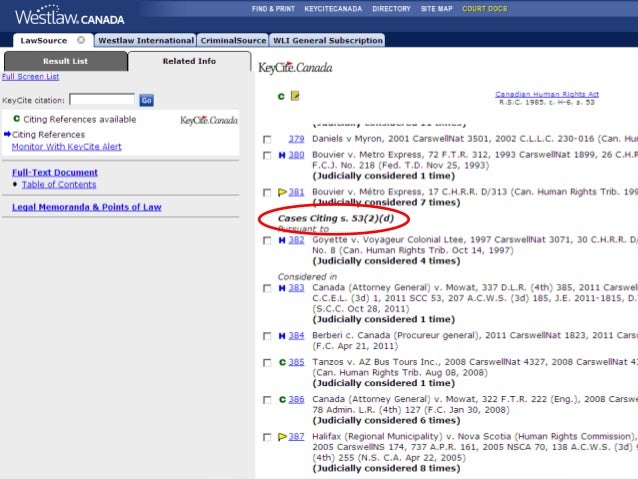Click the KeyCite Canada logo in left panel
The height and width of the screenshot is (479, 638).
click(209, 120)
